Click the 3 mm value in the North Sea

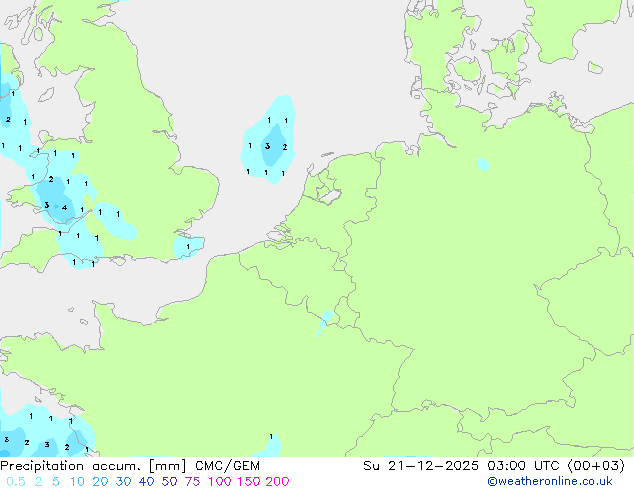pos(267,146)
